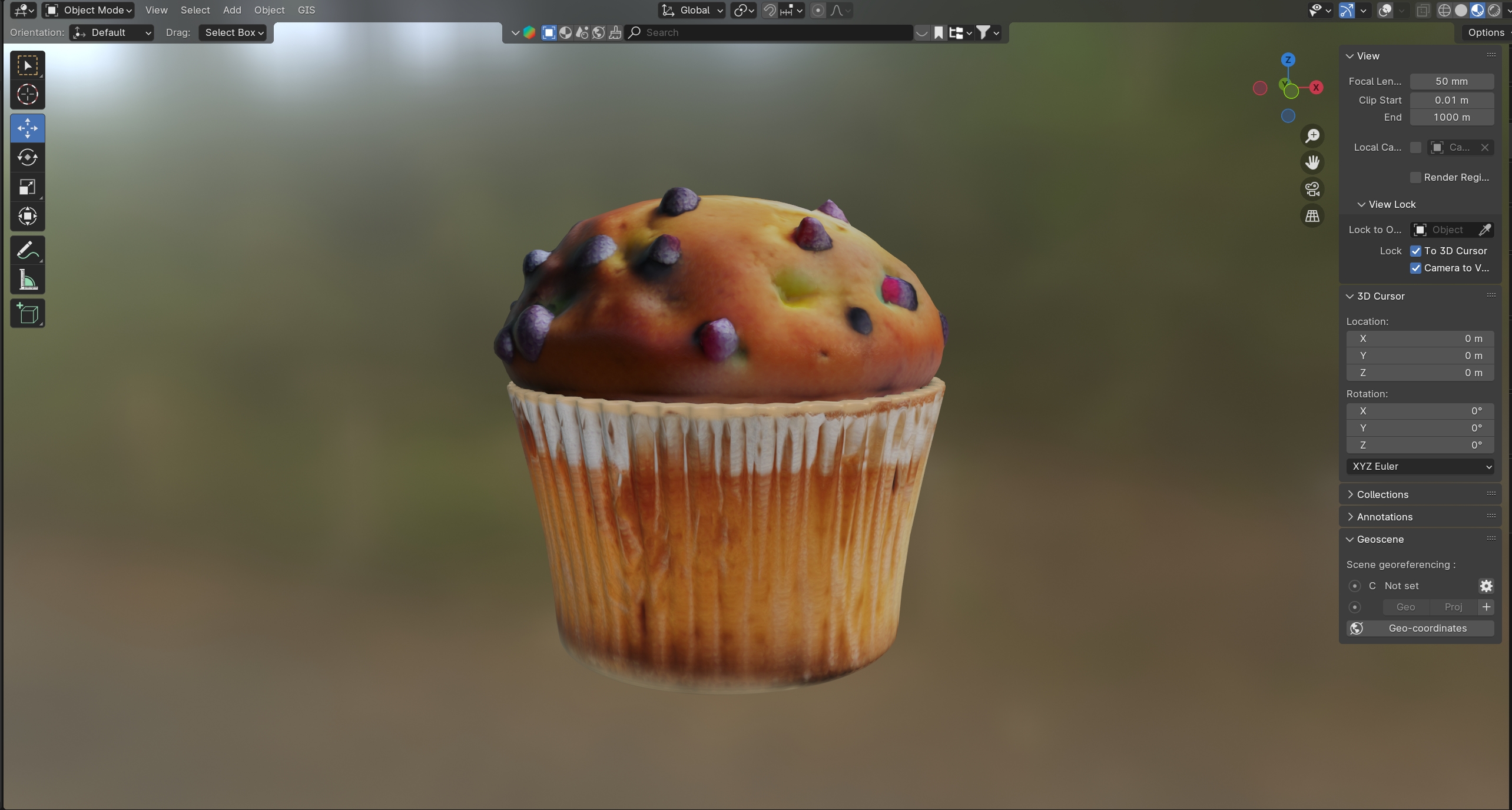Click the pan view hand icon
Image resolution: width=1512 pixels, height=810 pixels.
(1312, 162)
